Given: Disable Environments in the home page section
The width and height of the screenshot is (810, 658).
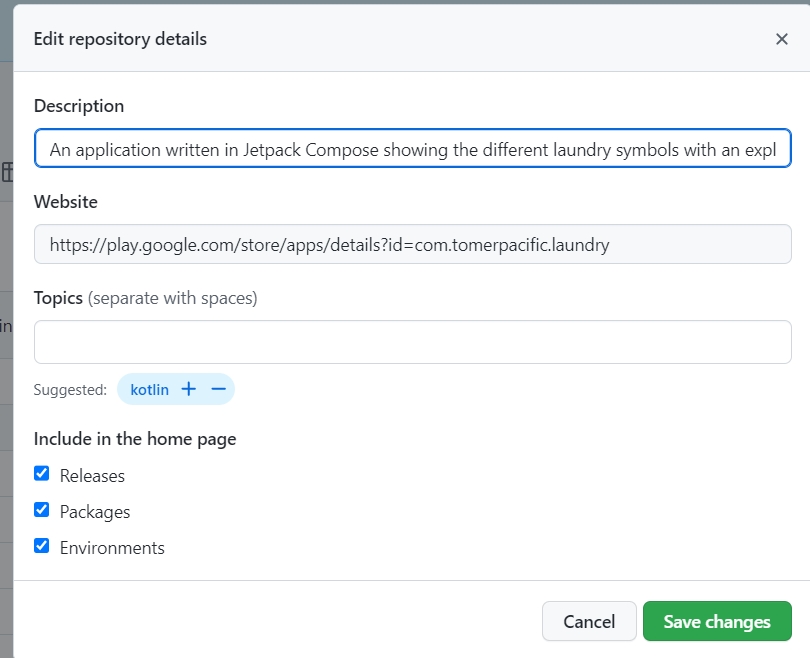Looking at the screenshot, I should (41, 544).
